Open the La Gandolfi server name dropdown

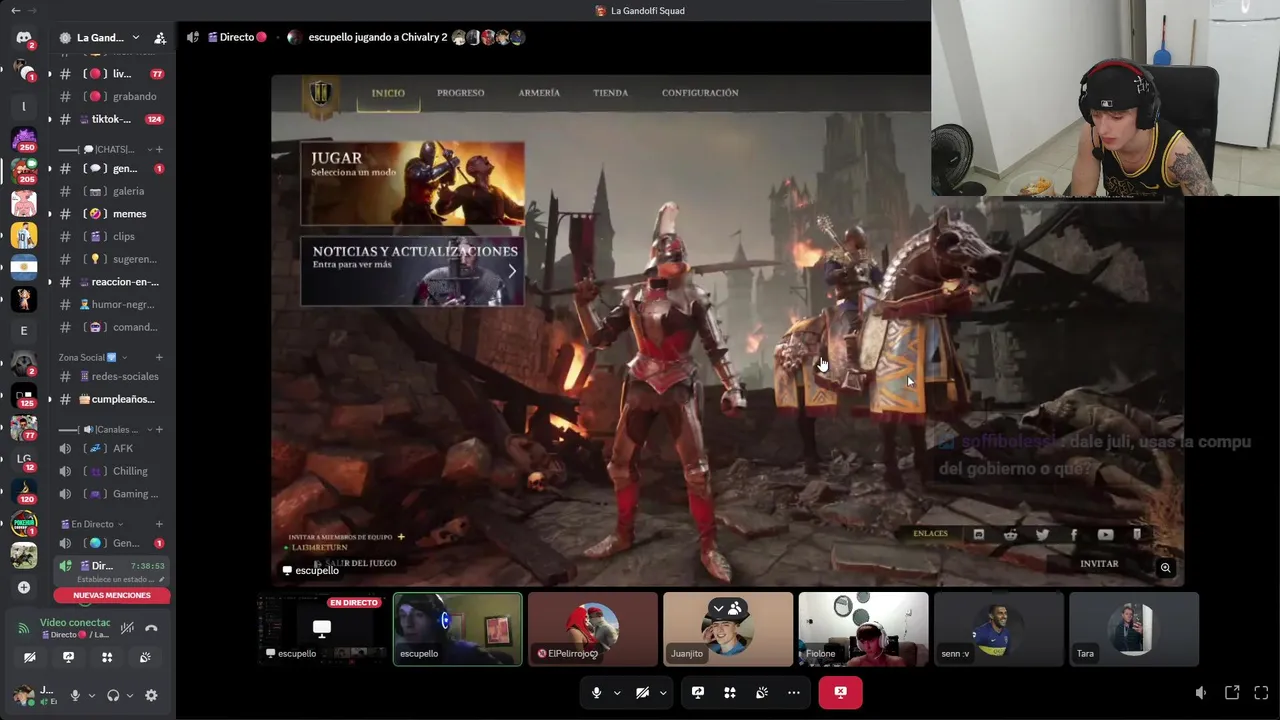pos(100,38)
